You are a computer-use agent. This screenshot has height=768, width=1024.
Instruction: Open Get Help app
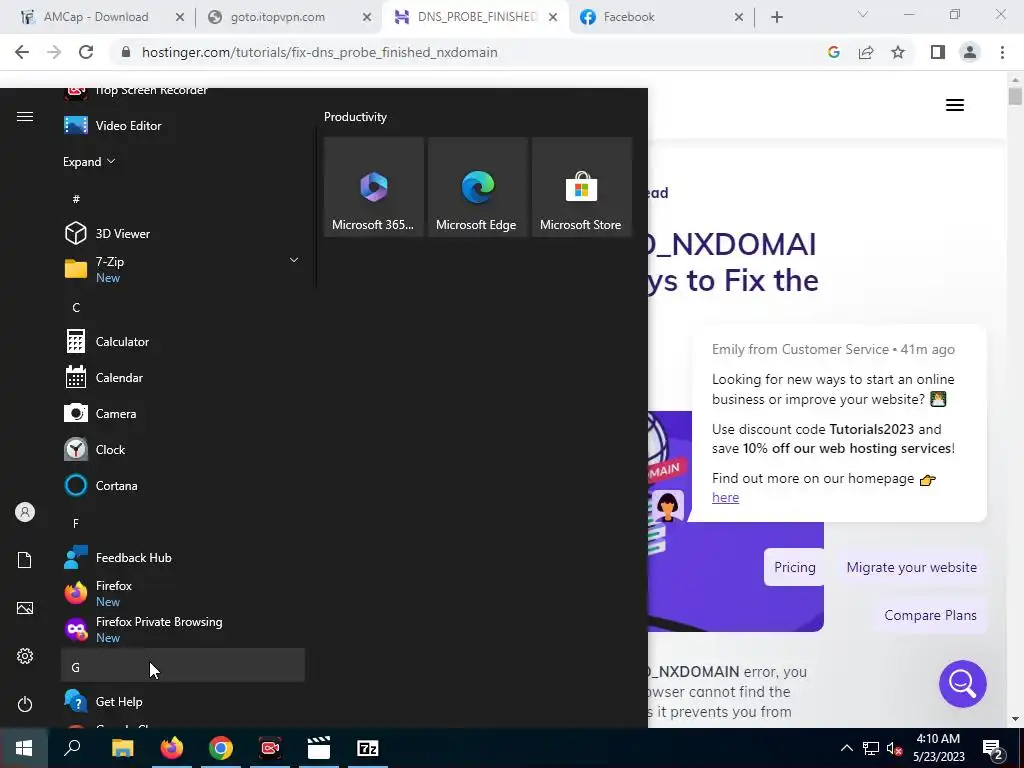click(183, 701)
